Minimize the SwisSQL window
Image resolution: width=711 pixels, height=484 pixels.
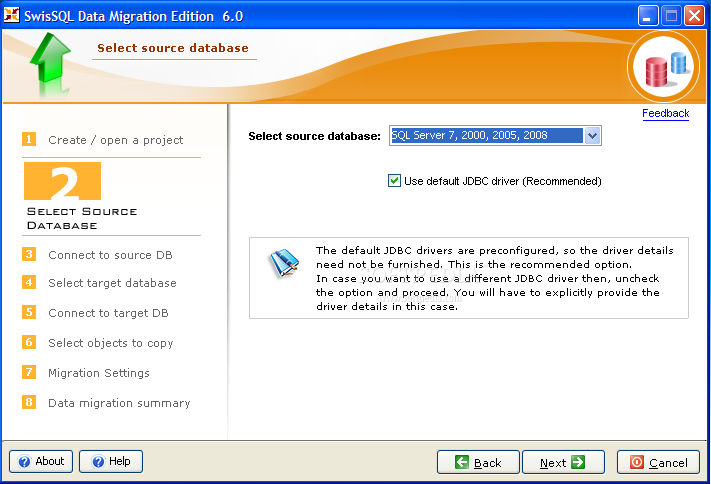(648, 16)
